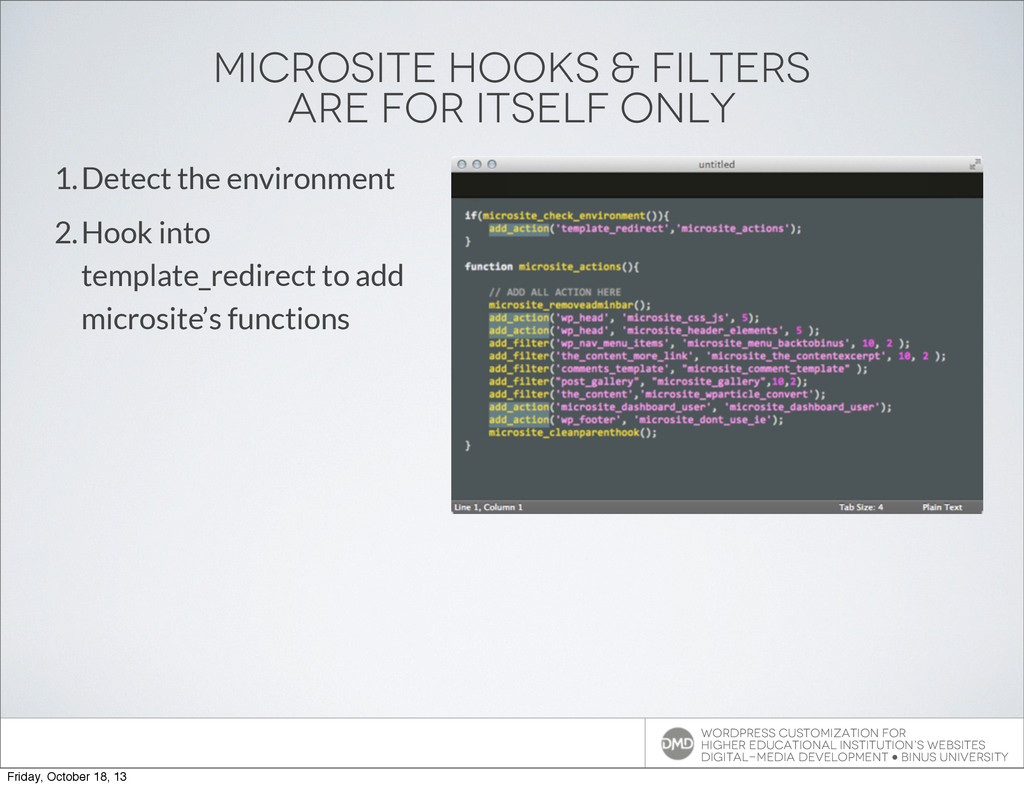1024x788 pixels.
Task: Click the 'Are for itself only' title line
Action: [x=512, y=108]
